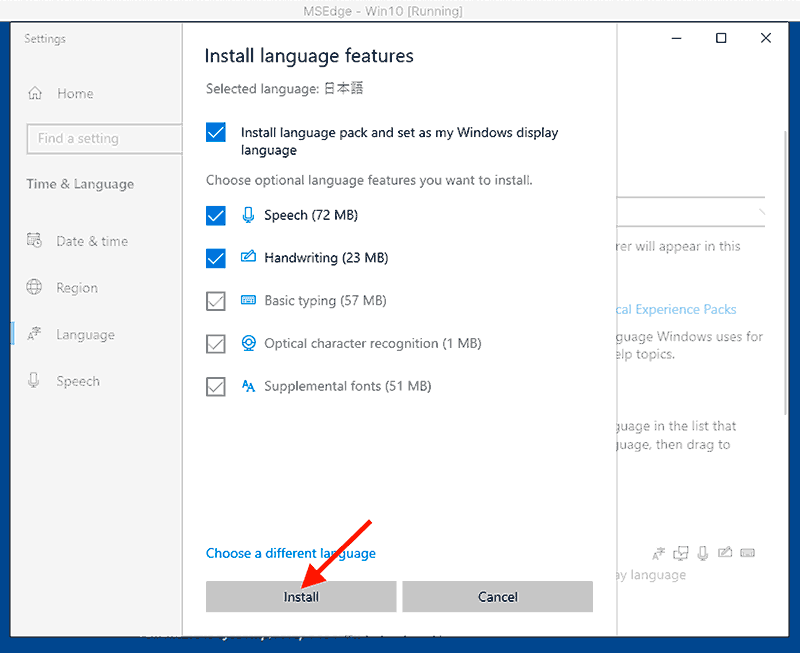The image size is (800, 653).
Task: Click the Basic typing keyboard icon
Action: tap(248, 301)
